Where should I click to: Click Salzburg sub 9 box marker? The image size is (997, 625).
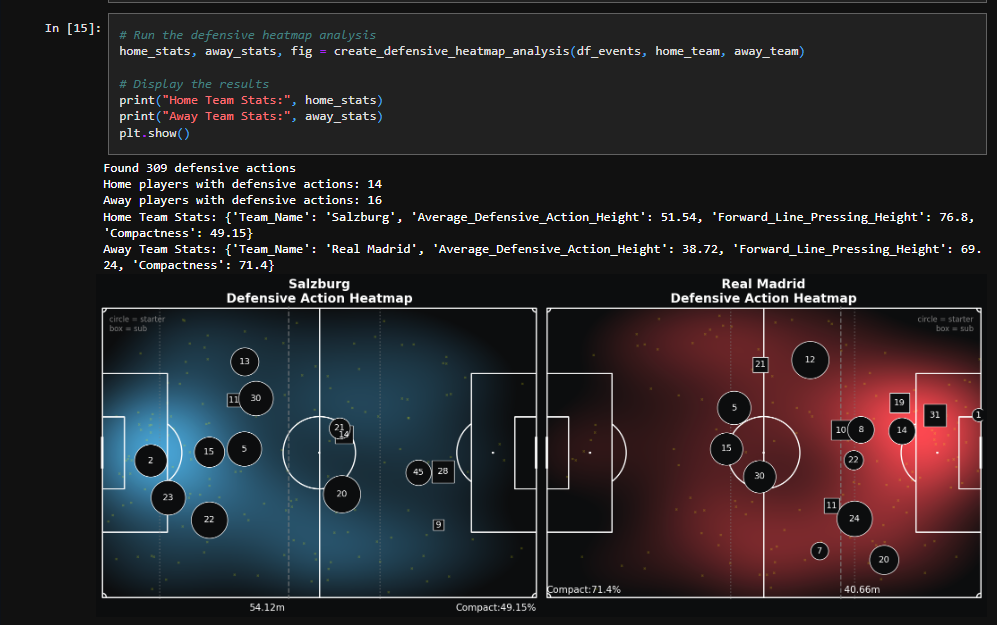click(438, 525)
